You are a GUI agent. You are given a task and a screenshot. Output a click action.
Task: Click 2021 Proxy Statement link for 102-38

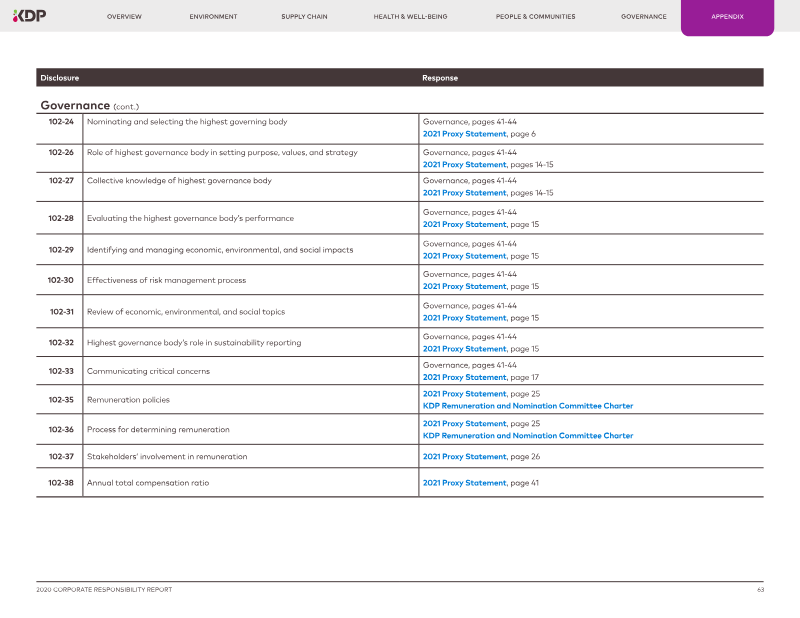(464, 483)
